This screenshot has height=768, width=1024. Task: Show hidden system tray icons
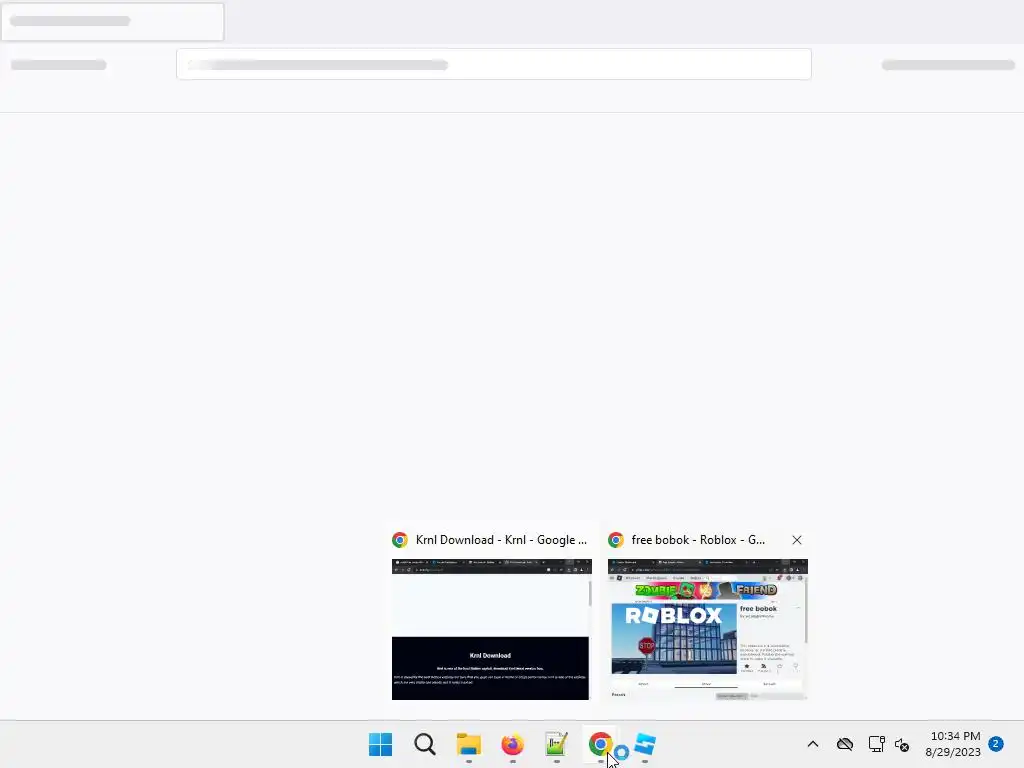point(813,744)
